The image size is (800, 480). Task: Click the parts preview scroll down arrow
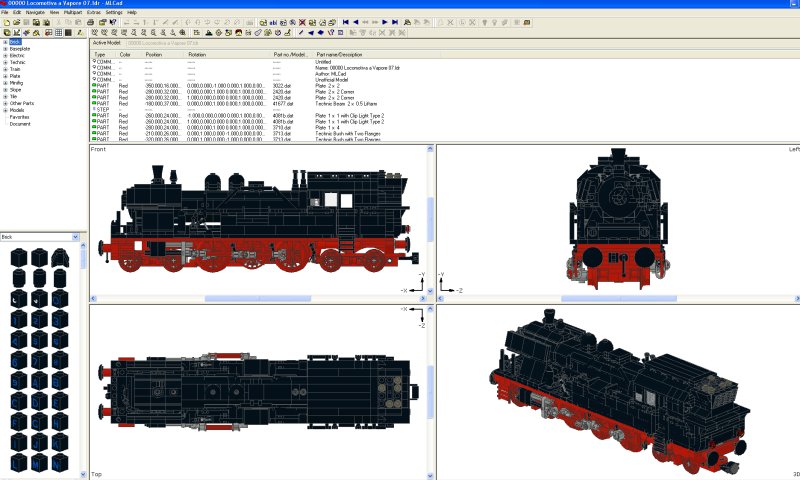(83, 474)
